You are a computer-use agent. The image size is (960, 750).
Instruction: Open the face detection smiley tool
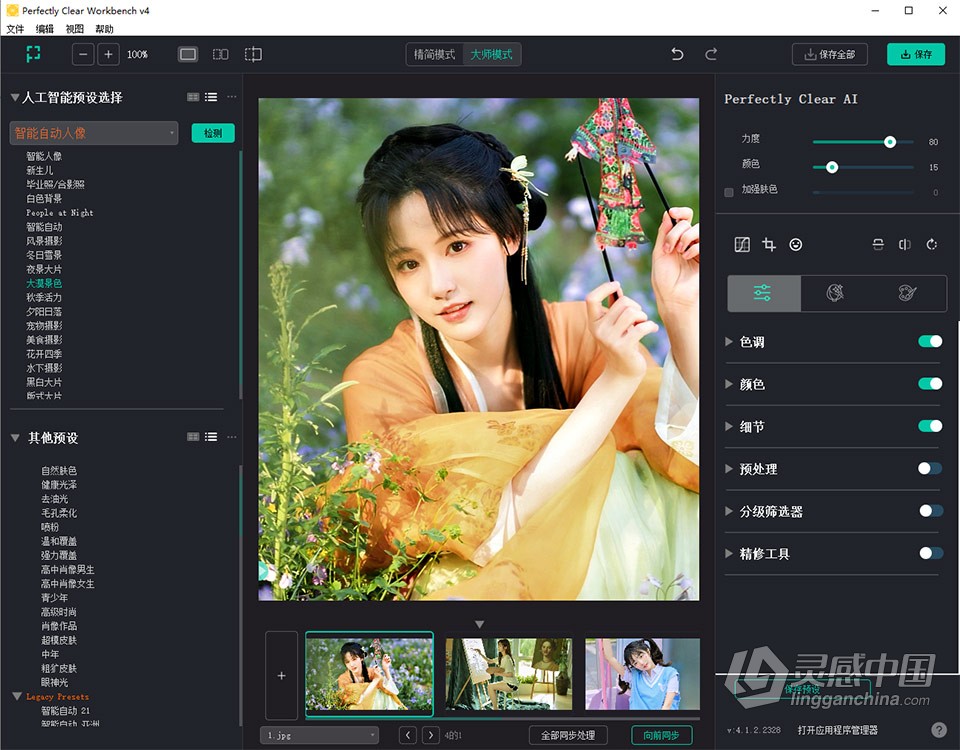pos(795,244)
